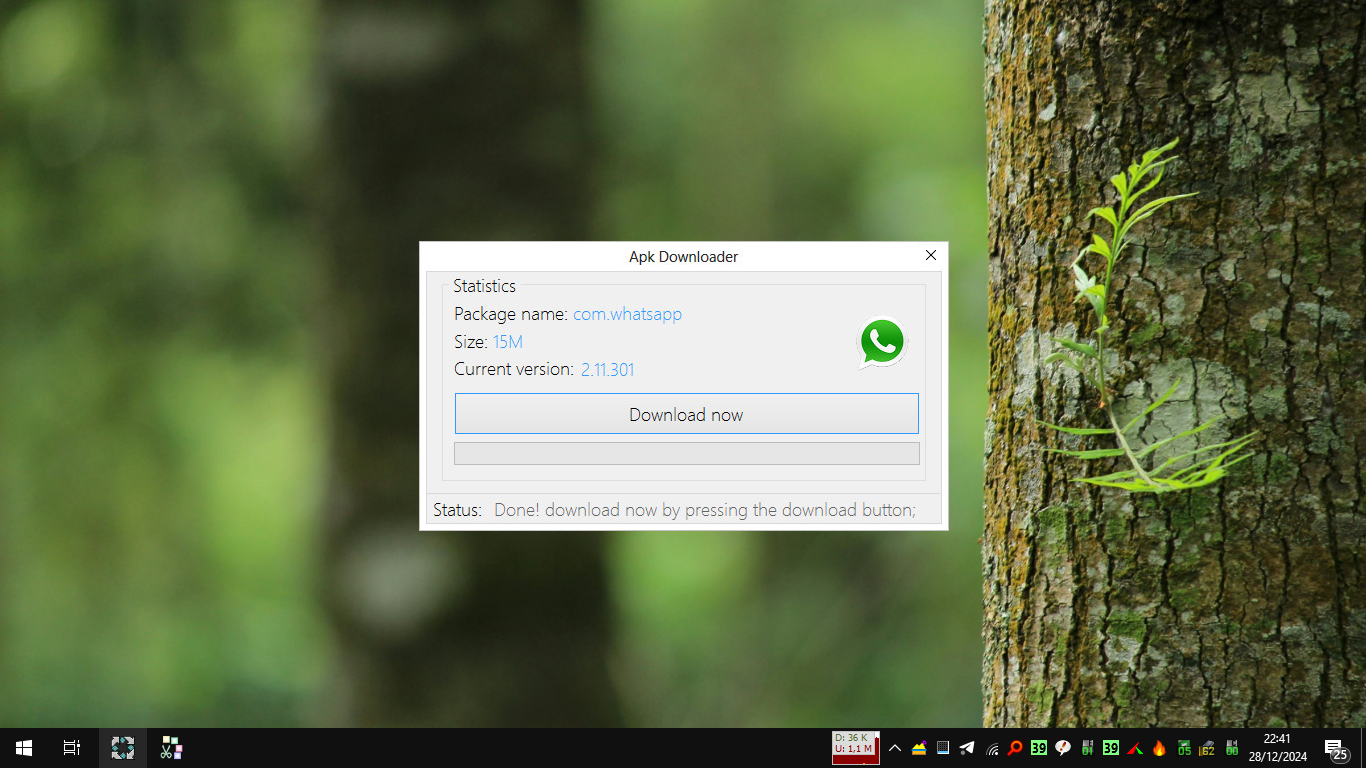Click the 2.11.301 version value
1366x768 pixels.
(x=607, y=370)
